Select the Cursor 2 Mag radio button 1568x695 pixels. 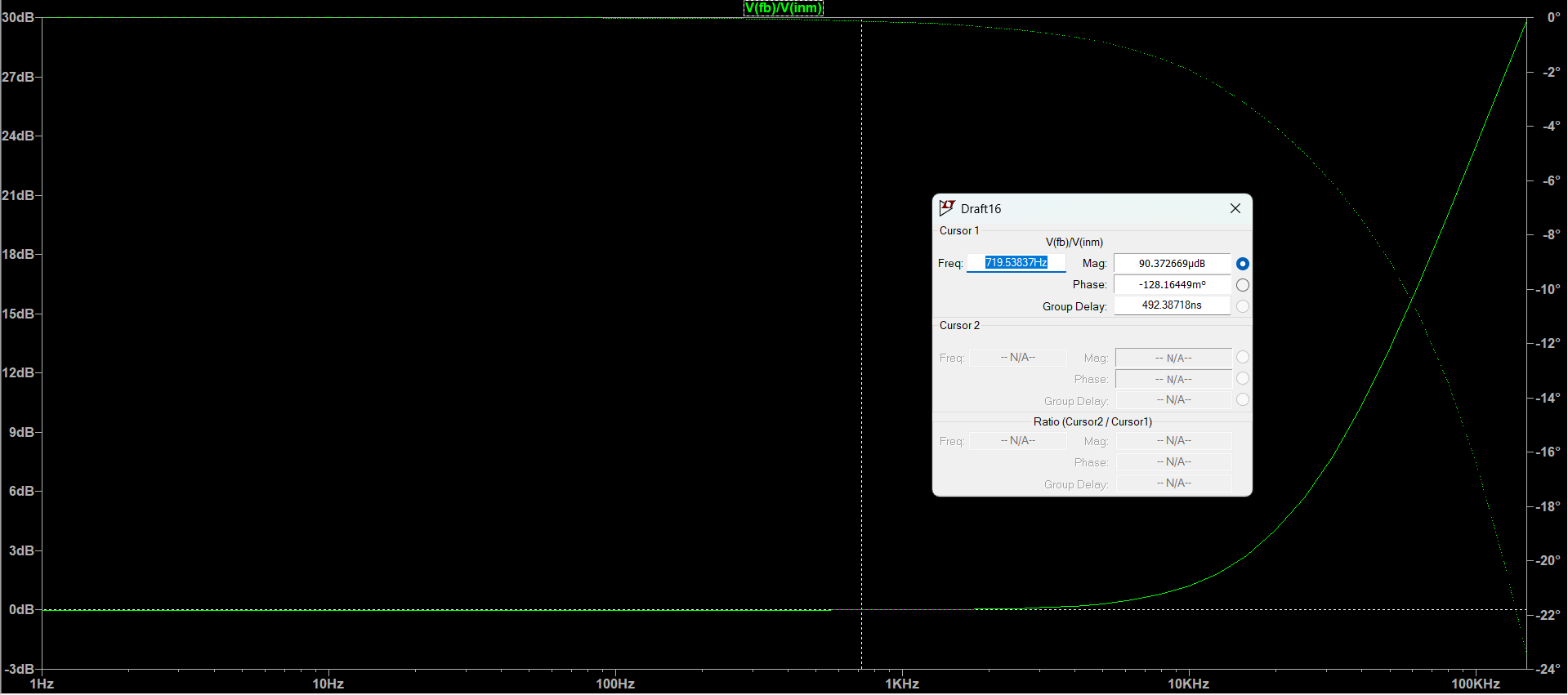(1242, 357)
